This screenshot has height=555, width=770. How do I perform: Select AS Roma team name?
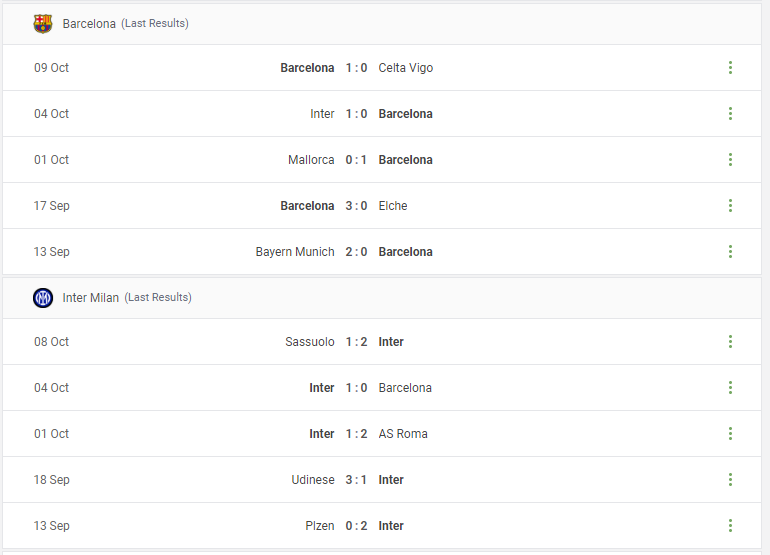pyautogui.click(x=403, y=434)
